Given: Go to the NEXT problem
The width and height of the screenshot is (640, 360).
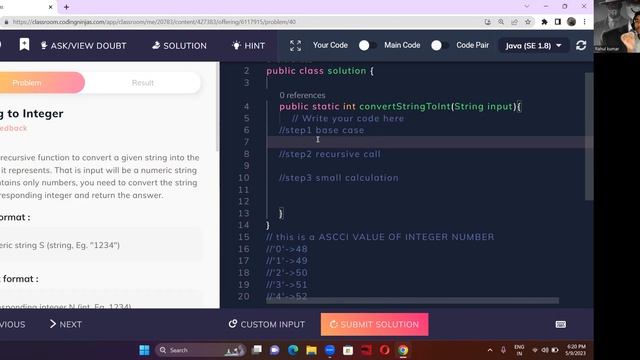Looking at the screenshot, I should tap(65, 324).
